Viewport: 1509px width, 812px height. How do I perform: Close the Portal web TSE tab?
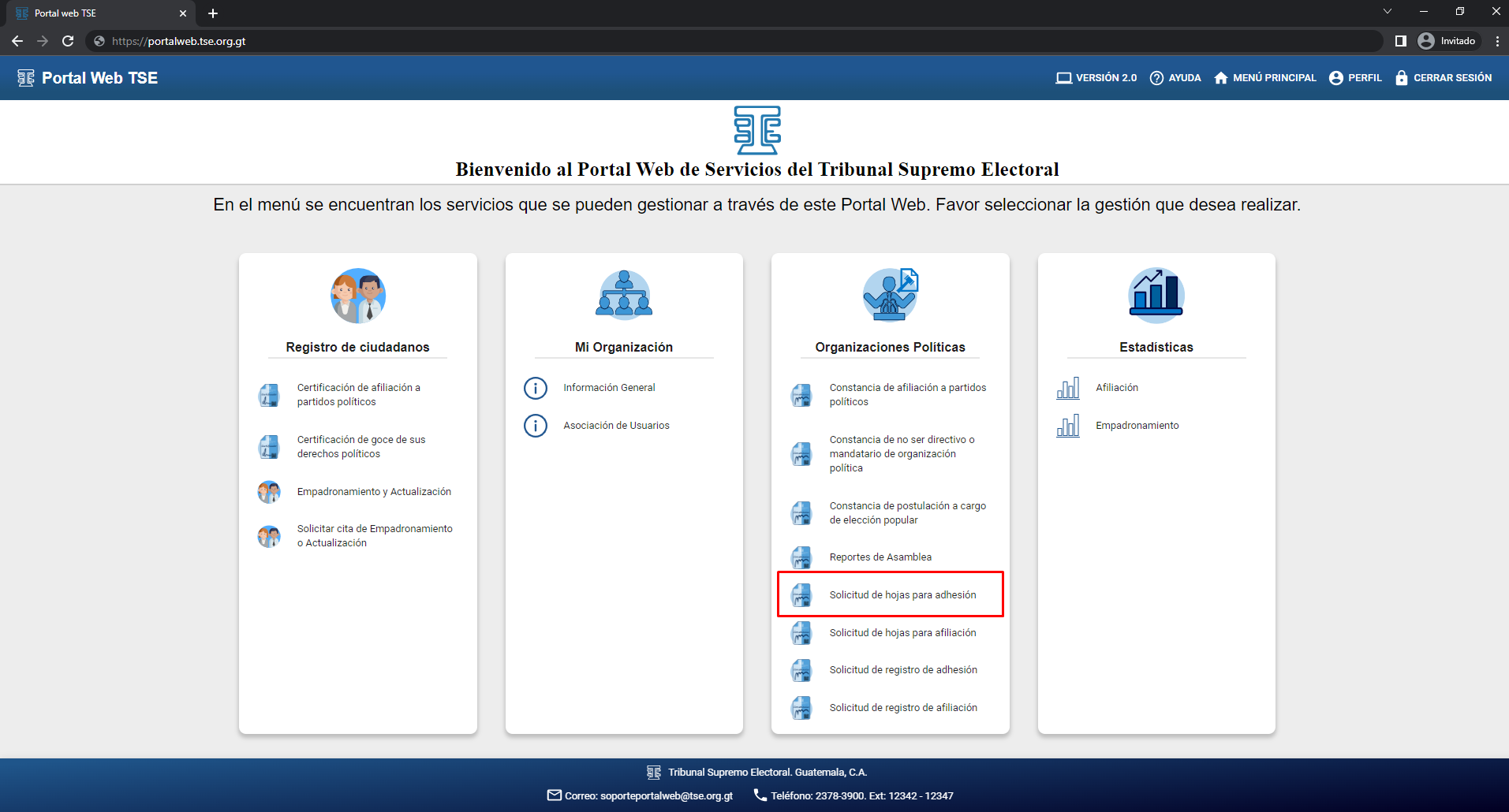pyautogui.click(x=183, y=13)
